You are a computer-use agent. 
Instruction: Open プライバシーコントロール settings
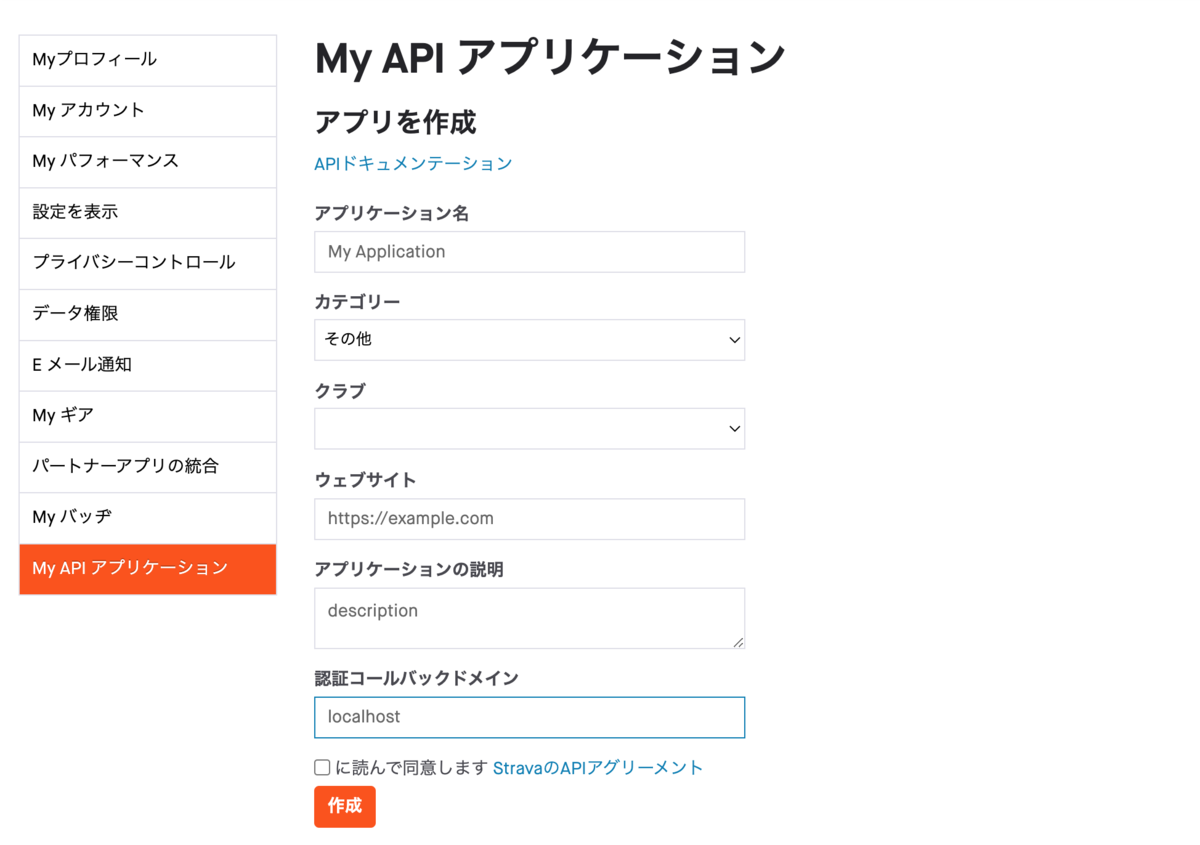147,263
